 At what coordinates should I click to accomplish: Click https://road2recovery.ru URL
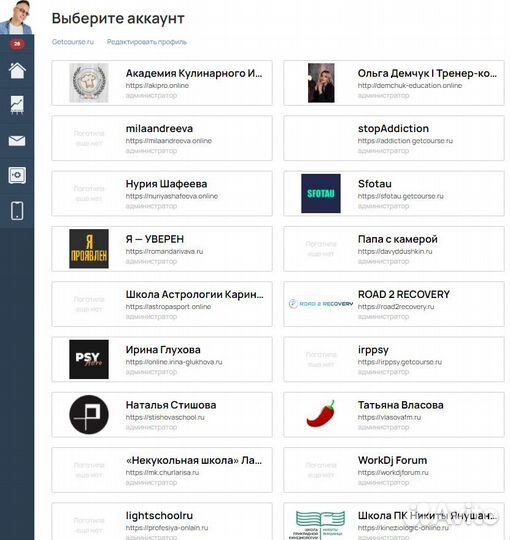tap(396, 307)
